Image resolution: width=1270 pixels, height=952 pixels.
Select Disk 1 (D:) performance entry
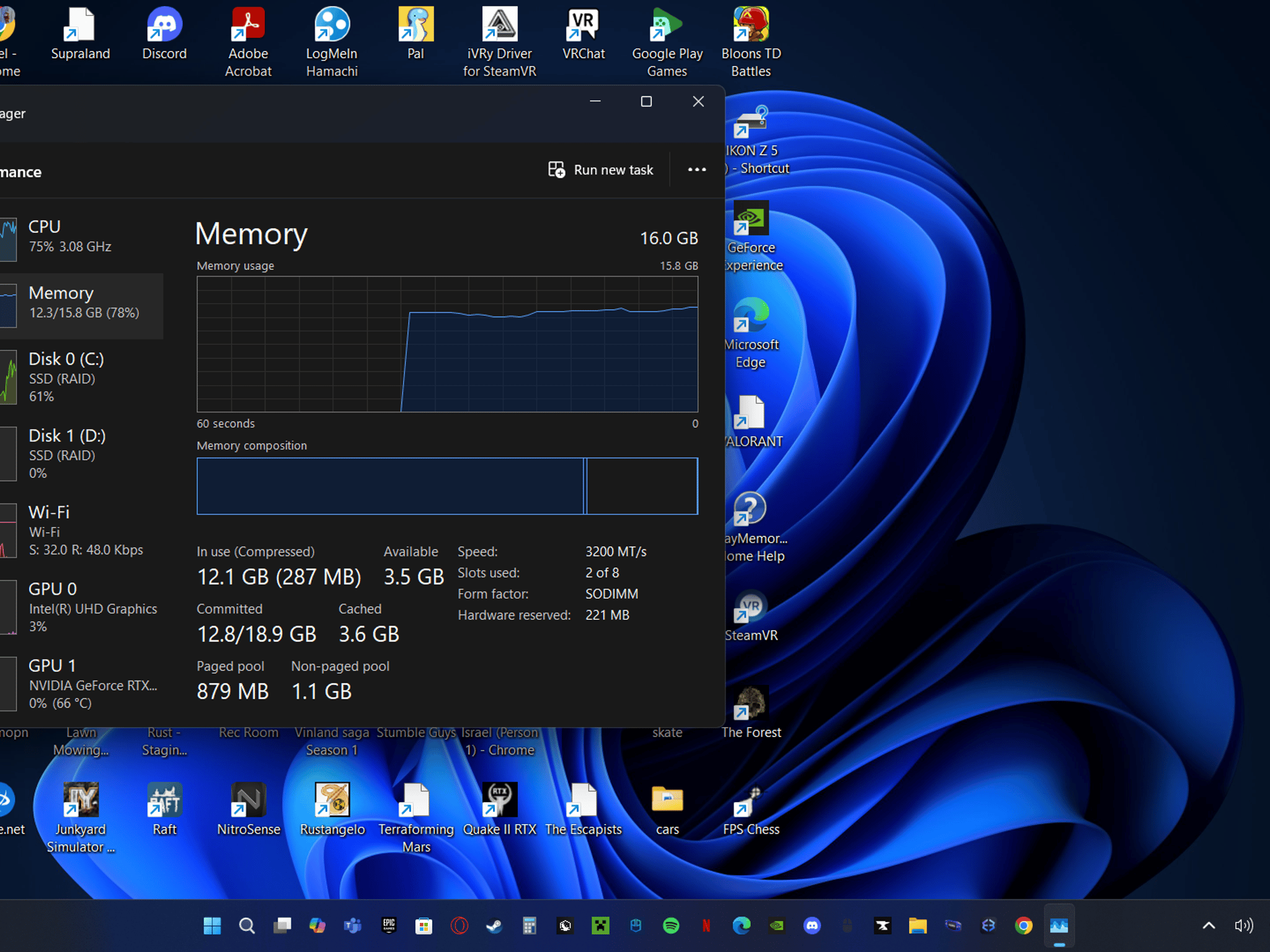82,454
